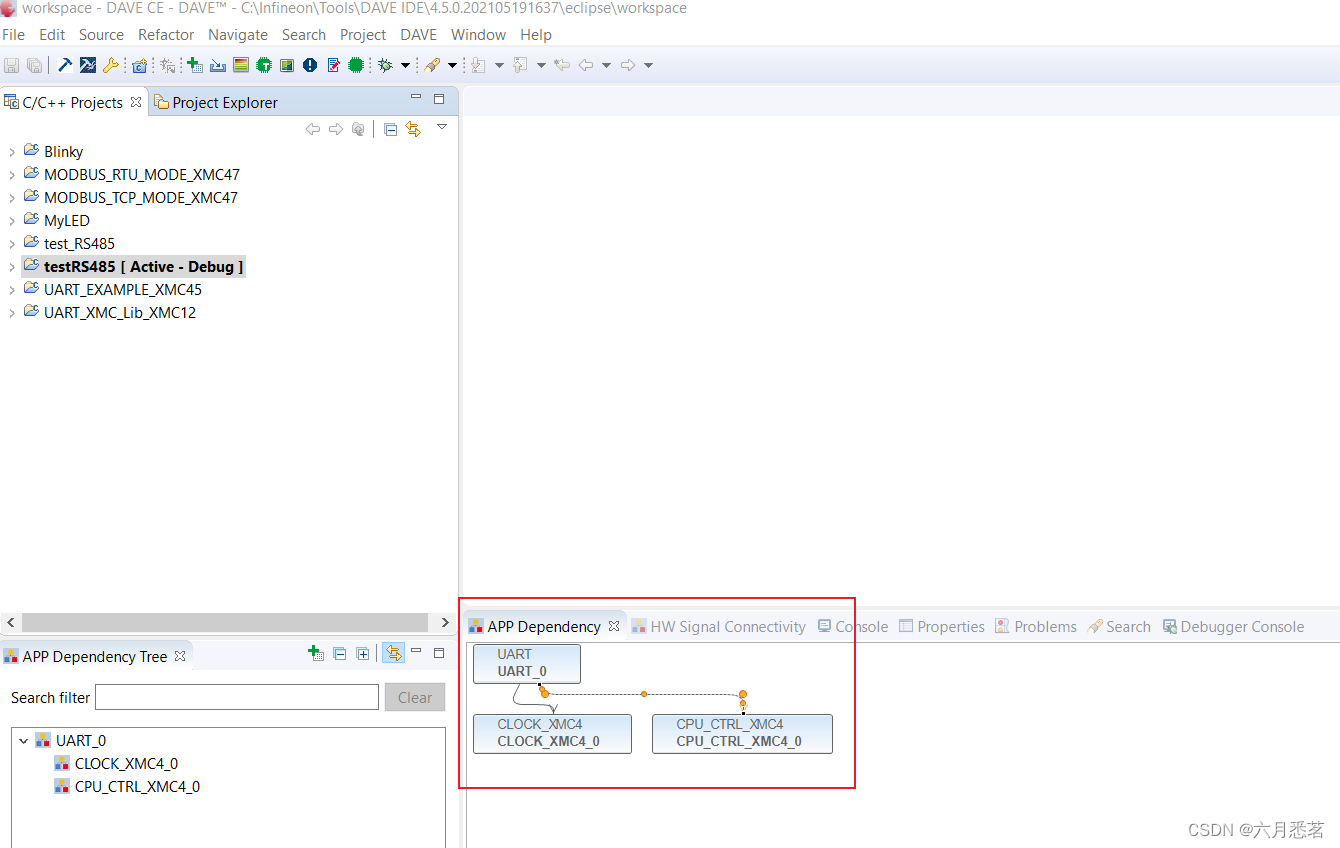Click the Save All toolbar icon
Screen dimensions: 1340x848
point(34,65)
